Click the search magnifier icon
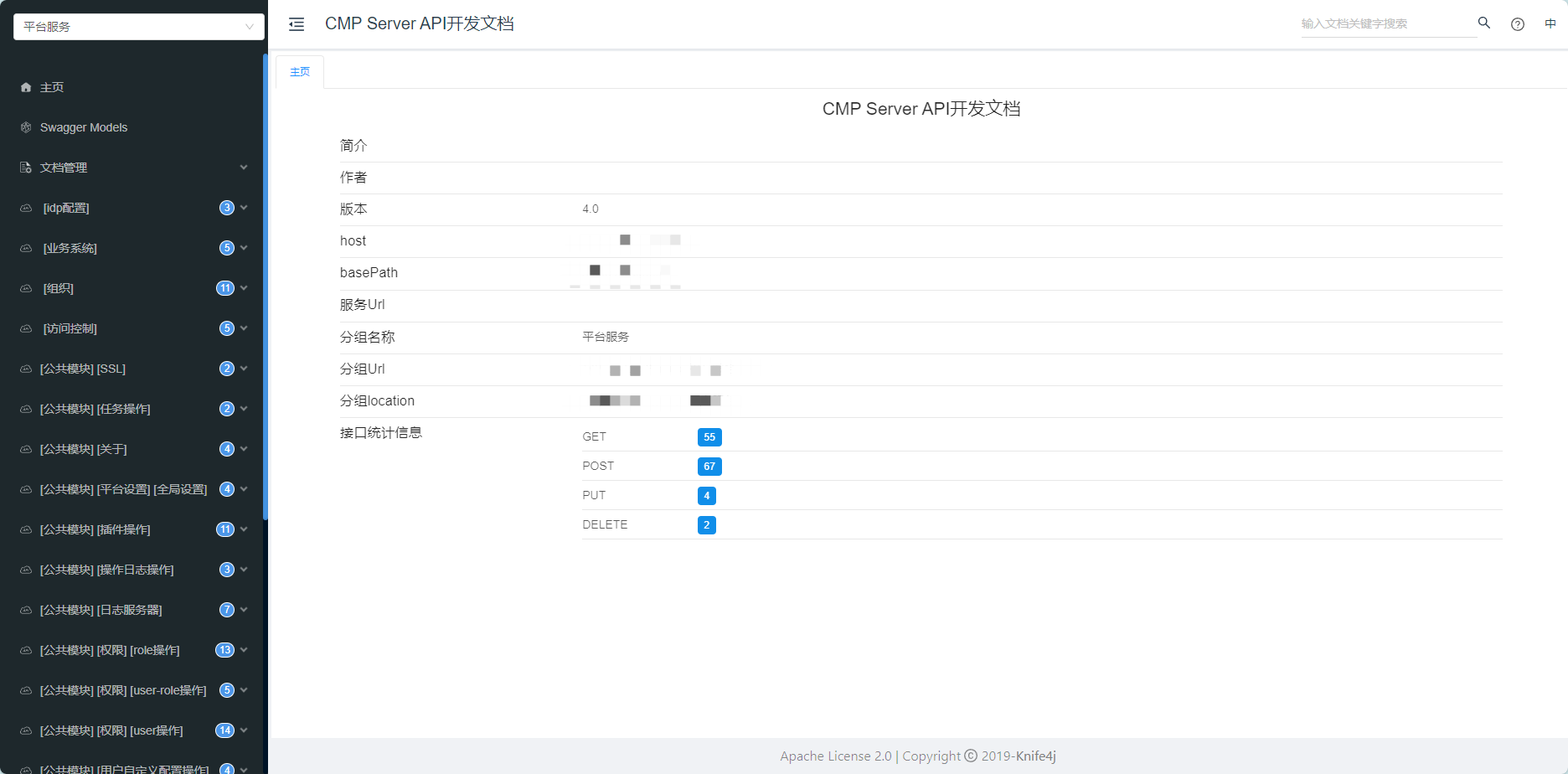This screenshot has height=774, width=1568. 1483,23
